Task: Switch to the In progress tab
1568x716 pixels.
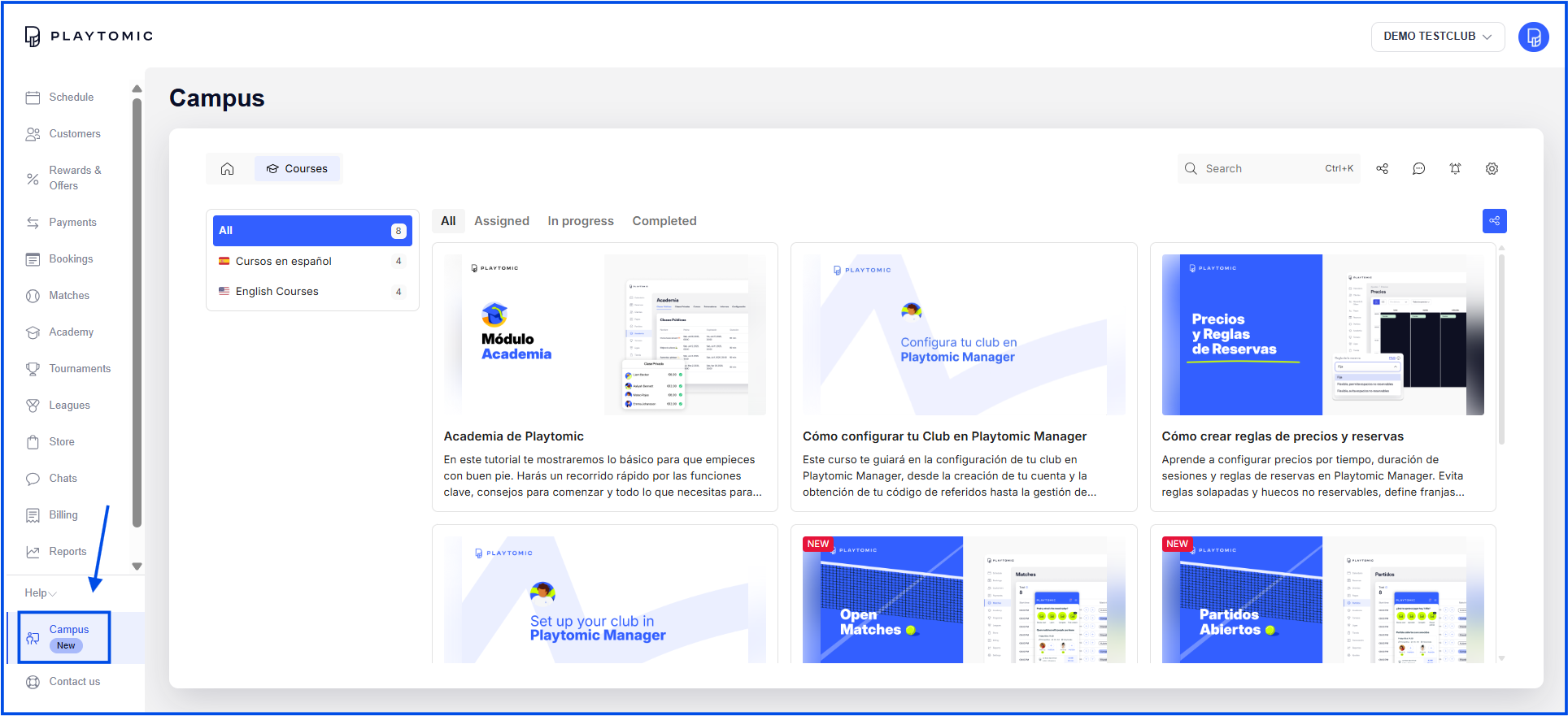Action: (x=580, y=221)
